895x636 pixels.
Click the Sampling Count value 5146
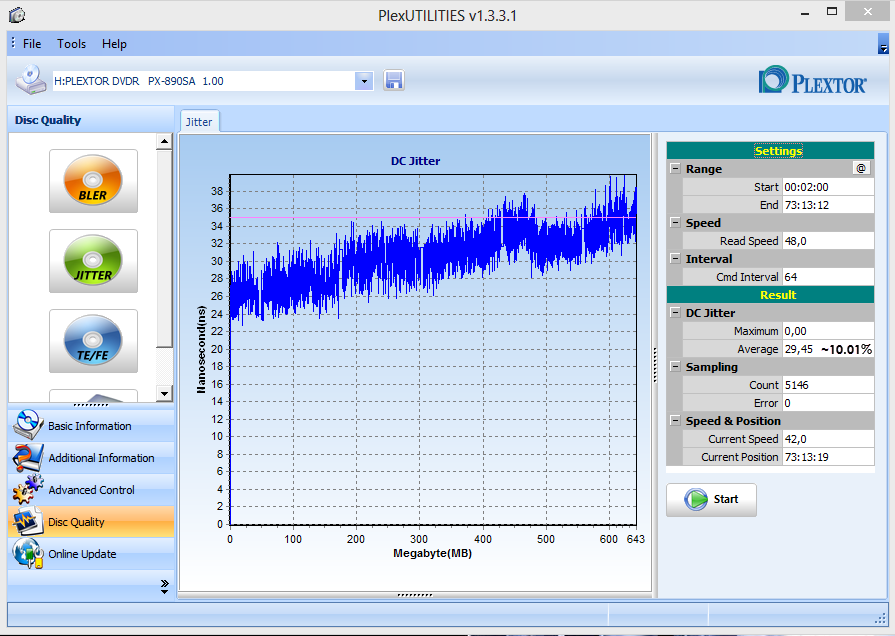(828, 385)
